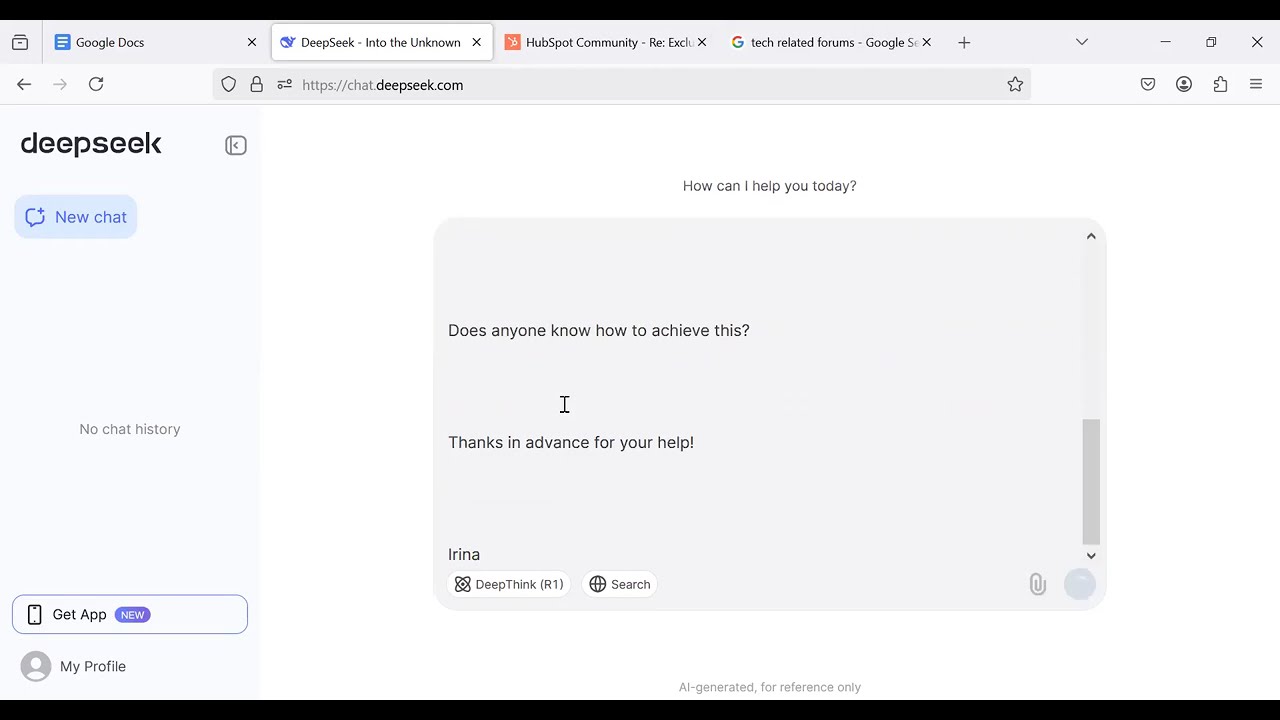The image size is (1280, 720).
Task: Close the DeepSeek tab
Action: [477, 42]
